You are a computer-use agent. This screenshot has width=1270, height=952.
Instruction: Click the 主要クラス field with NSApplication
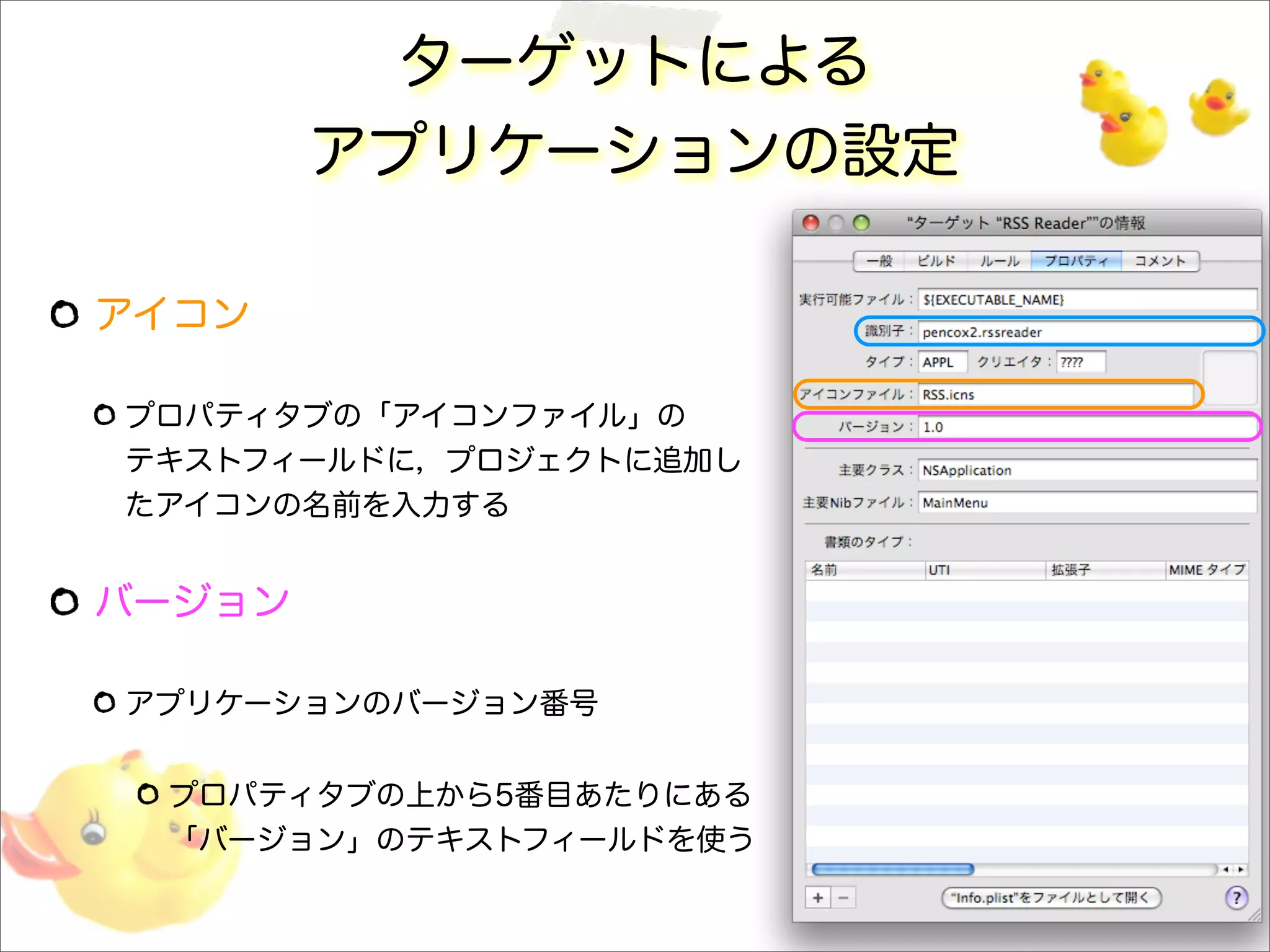(x=1085, y=470)
